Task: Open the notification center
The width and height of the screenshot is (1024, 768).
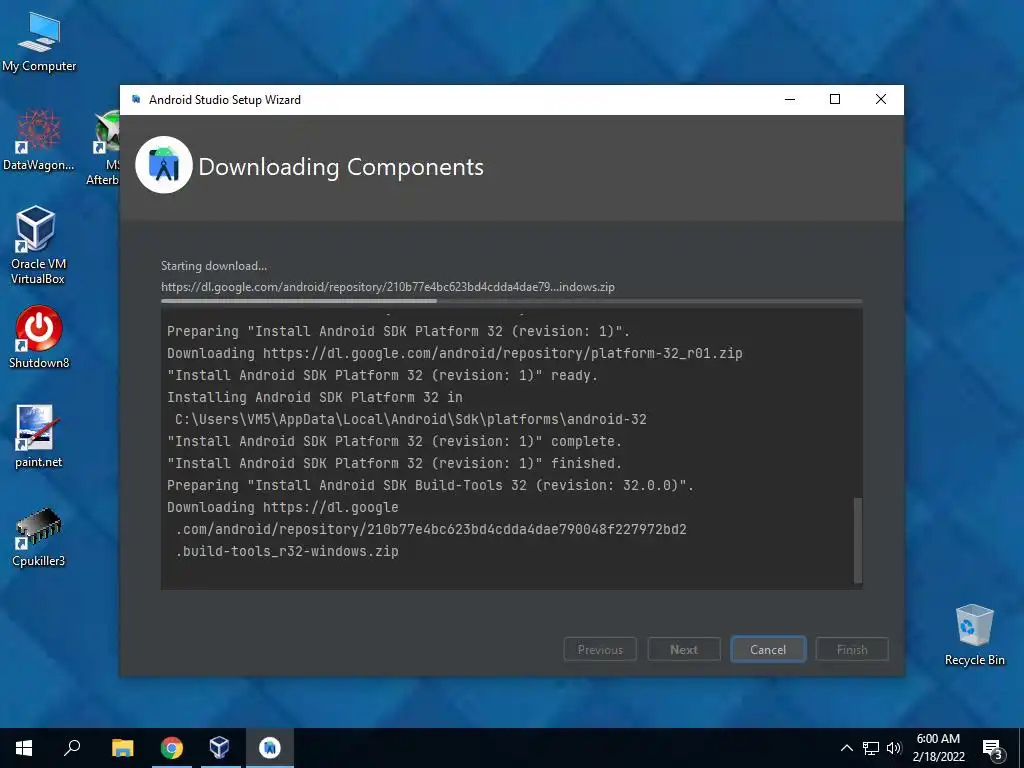Action: point(993,750)
